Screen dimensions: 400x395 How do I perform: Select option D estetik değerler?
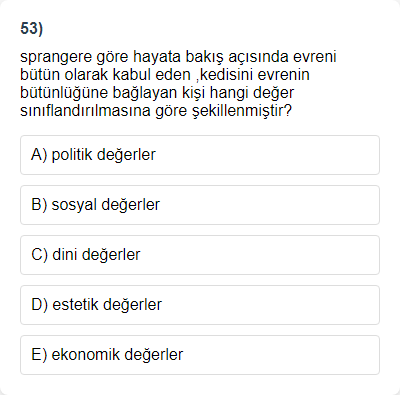tap(200, 305)
